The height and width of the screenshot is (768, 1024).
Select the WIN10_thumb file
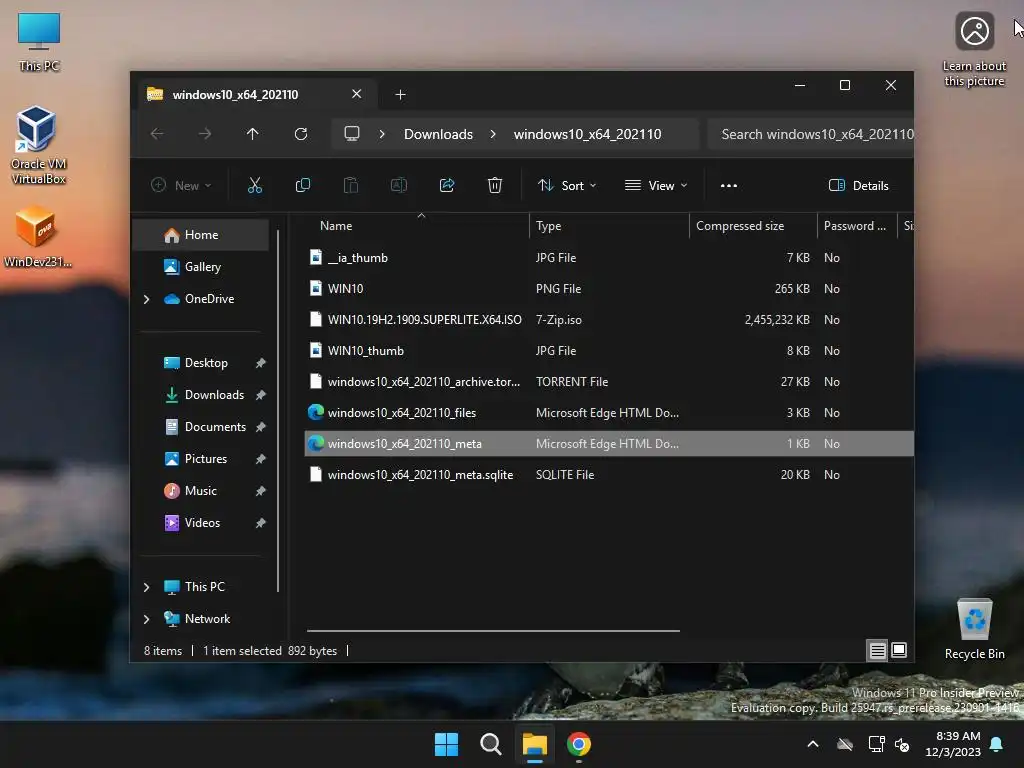[609, 351]
